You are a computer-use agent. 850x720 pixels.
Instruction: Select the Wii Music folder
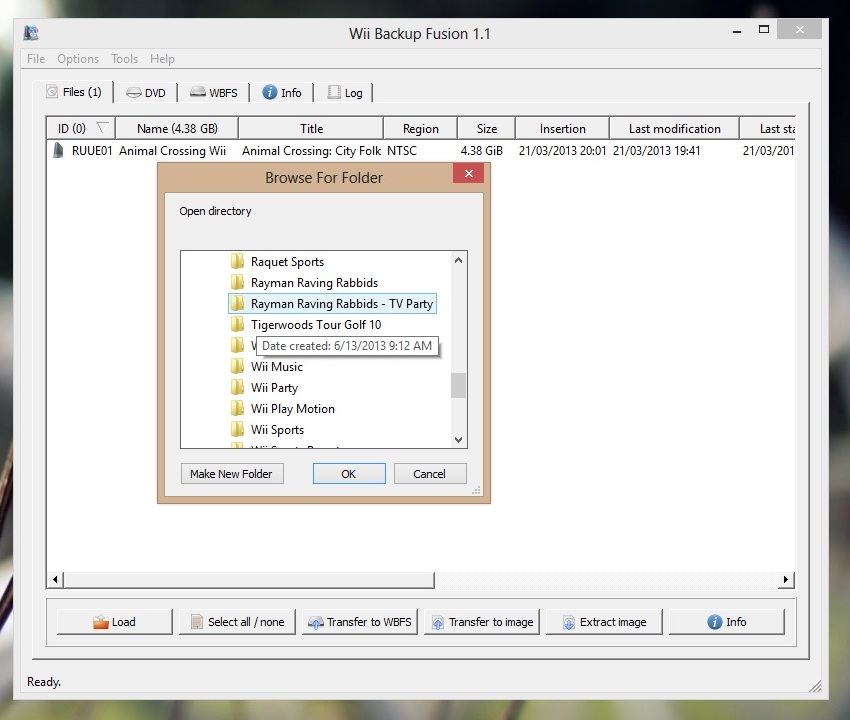[x=276, y=367]
